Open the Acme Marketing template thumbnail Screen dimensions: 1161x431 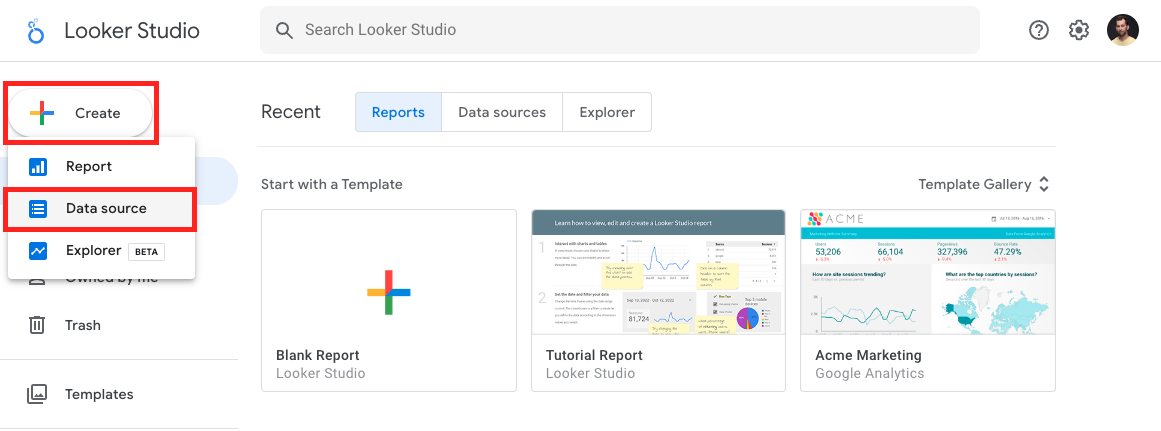coord(927,272)
